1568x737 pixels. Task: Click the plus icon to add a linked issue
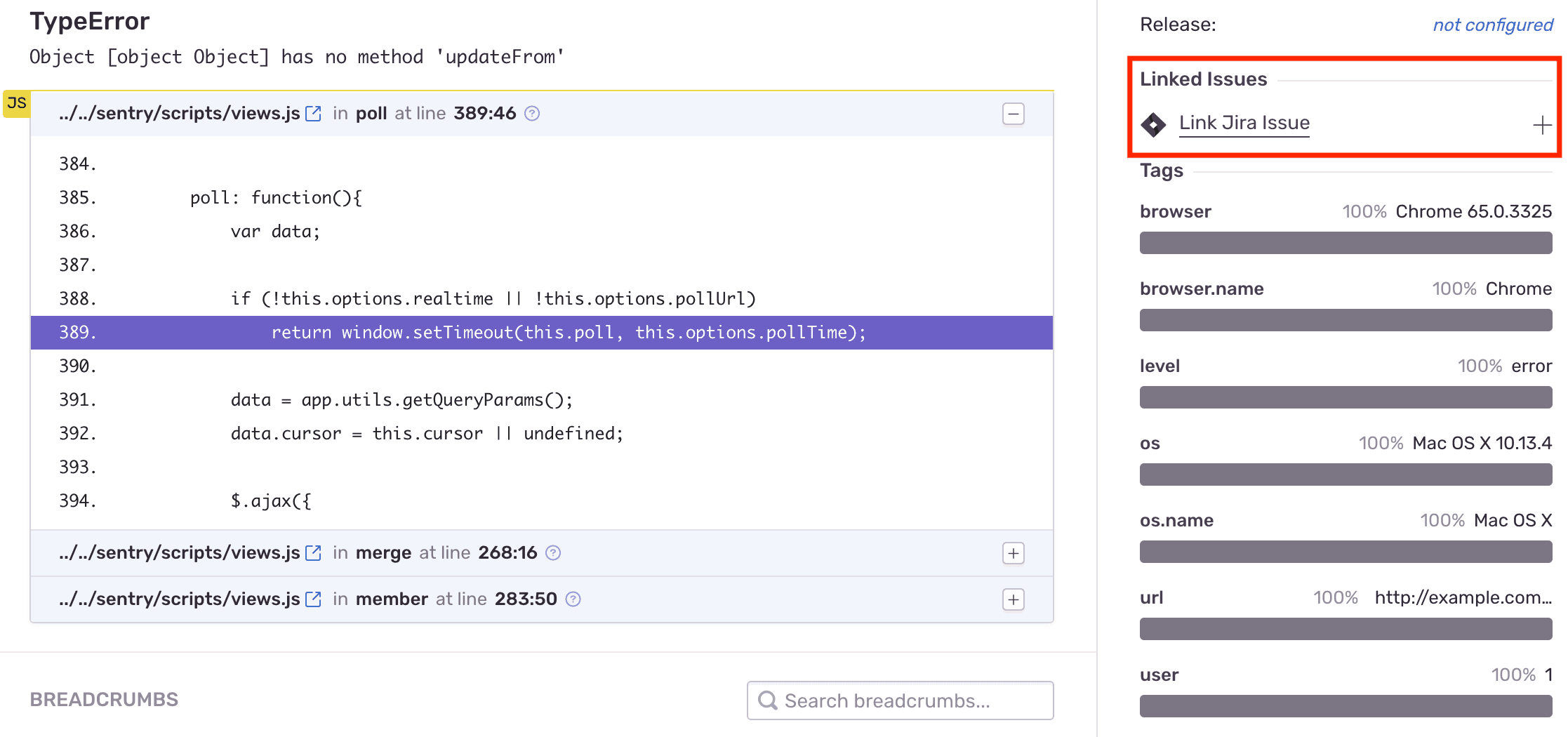pos(1542,125)
